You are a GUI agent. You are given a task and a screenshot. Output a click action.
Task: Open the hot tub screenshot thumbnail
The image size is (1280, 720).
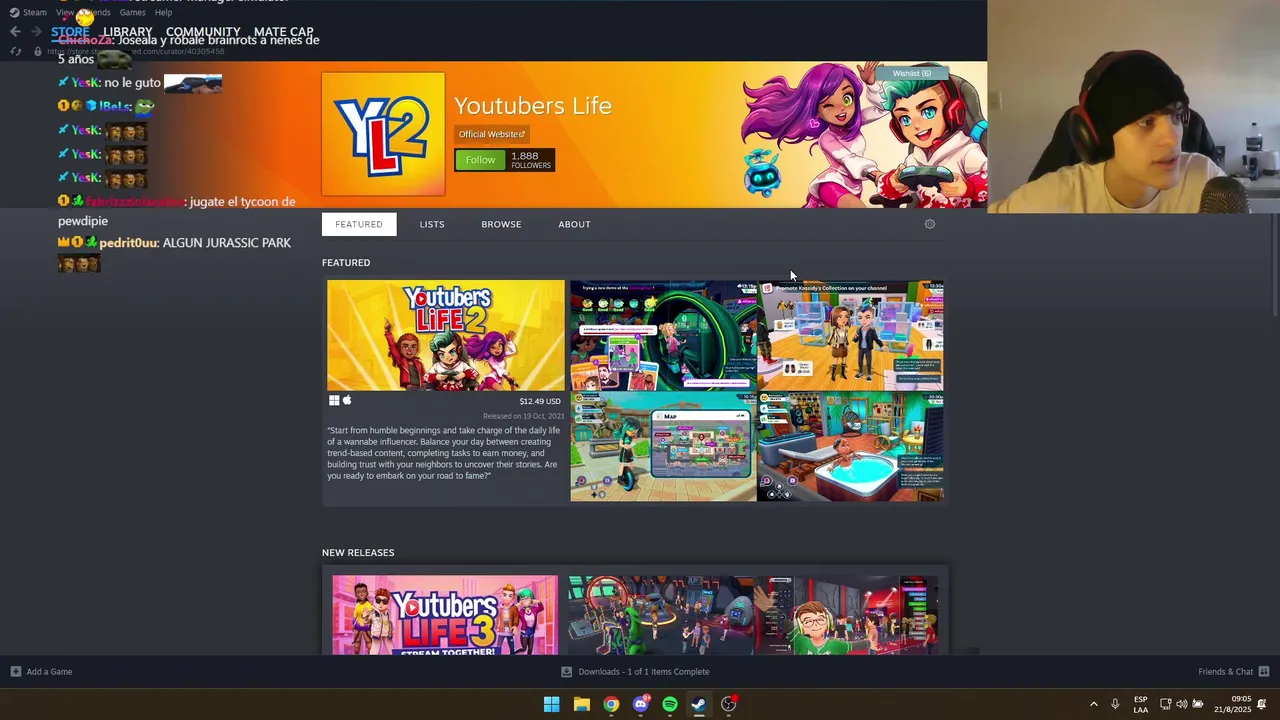click(850, 446)
